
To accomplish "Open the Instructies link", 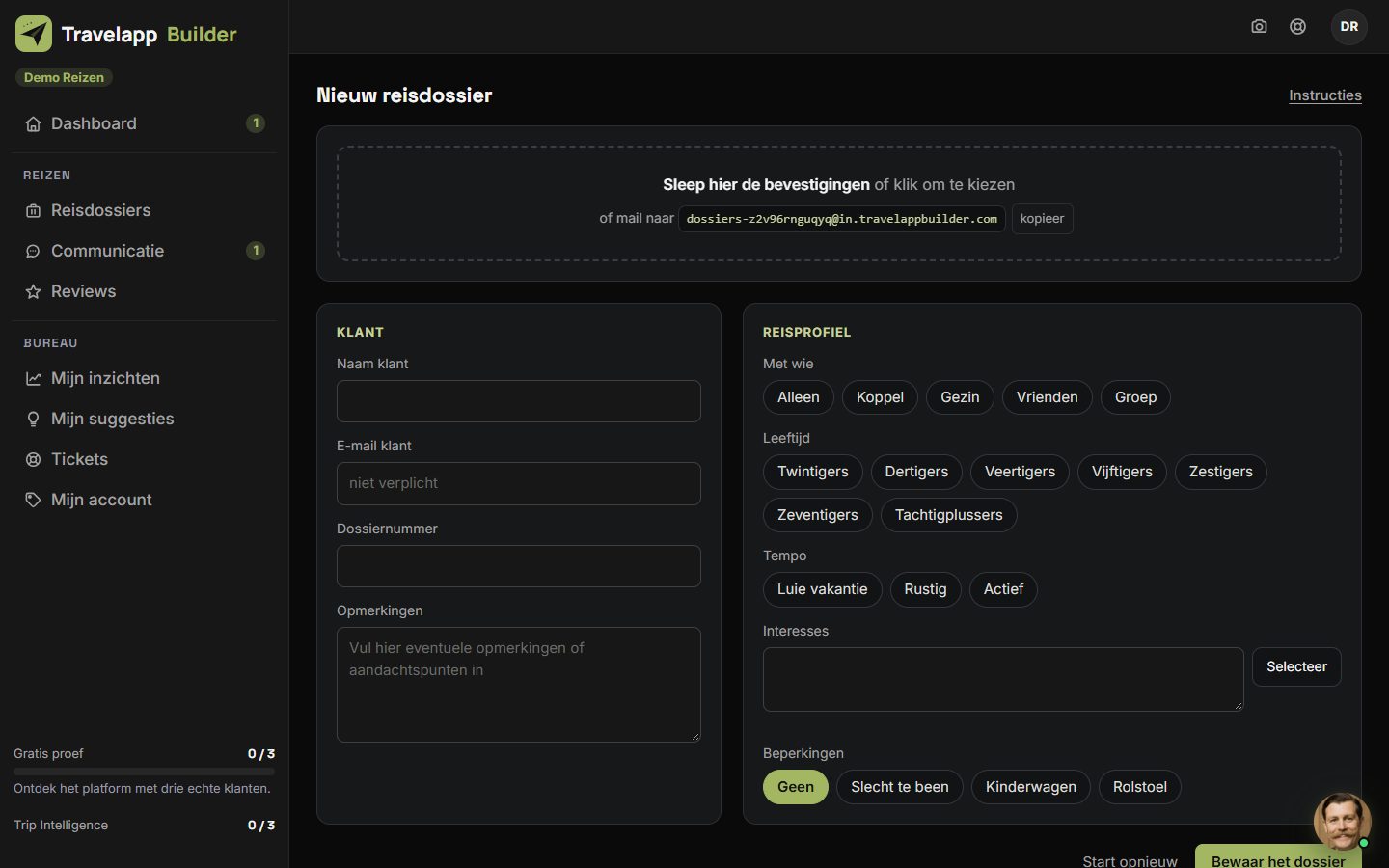I will 1325,95.
